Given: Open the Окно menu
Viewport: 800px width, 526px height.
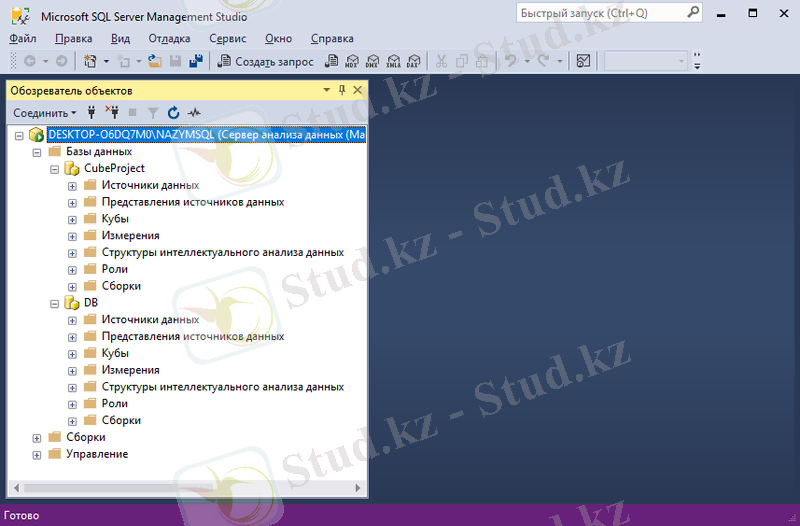Looking at the screenshot, I should (279, 39).
